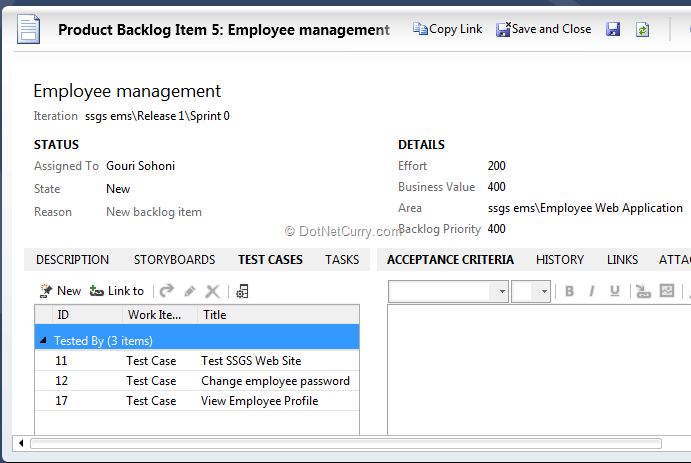The height and width of the screenshot is (463, 691).
Task: Switch to the Storyboards tab
Action: click(x=174, y=260)
